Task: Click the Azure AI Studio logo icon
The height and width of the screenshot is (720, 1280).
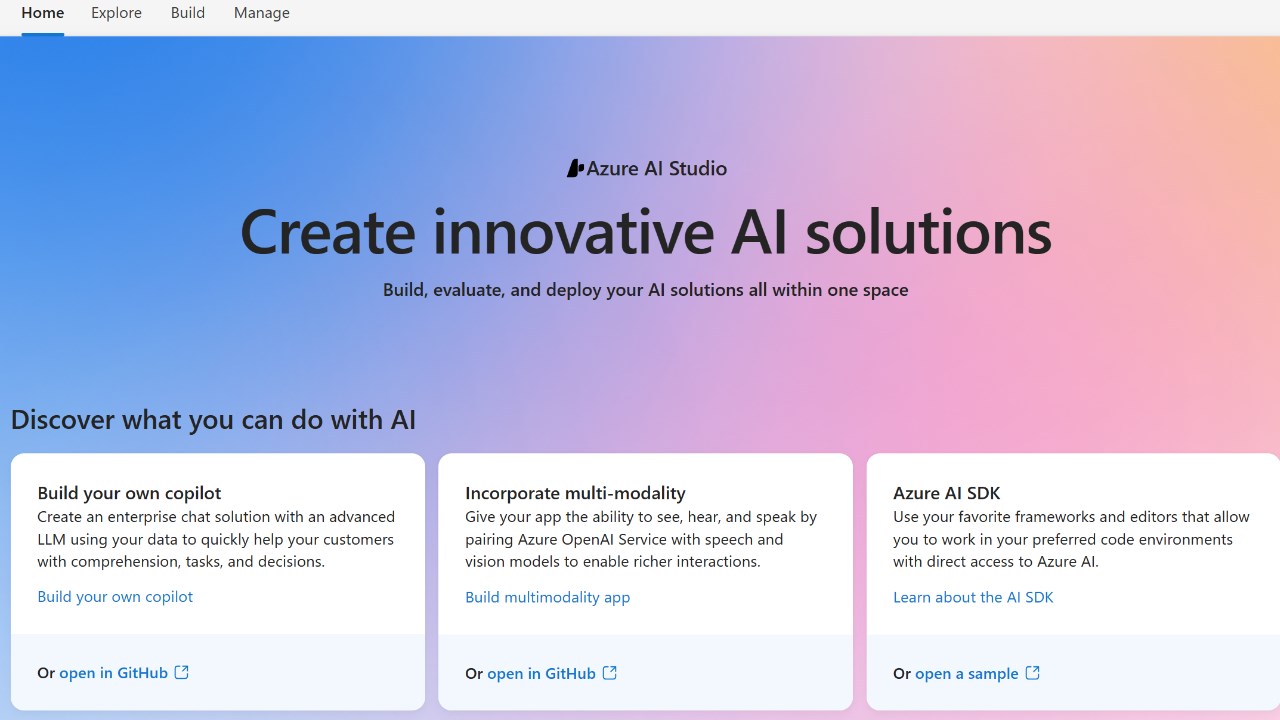Action: (x=575, y=169)
